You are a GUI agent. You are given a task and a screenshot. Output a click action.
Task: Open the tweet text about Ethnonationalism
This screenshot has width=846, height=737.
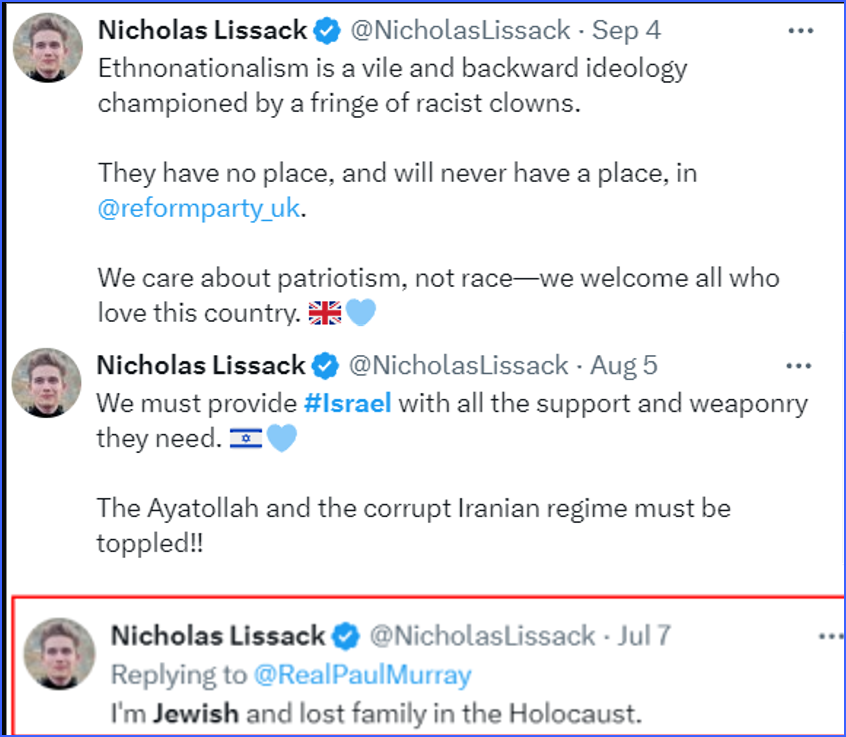click(392, 86)
